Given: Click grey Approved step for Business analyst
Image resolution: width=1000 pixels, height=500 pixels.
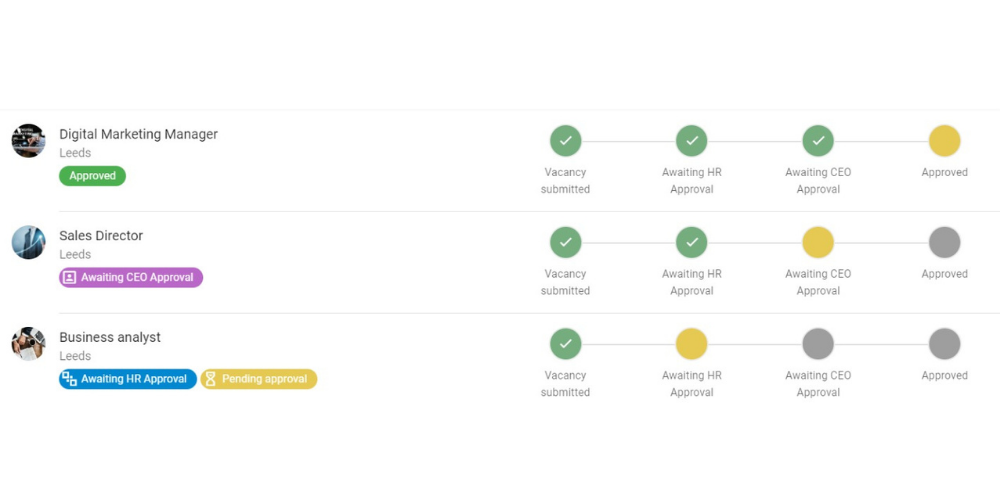Looking at the screenshot, I should [x=944, y=344].
